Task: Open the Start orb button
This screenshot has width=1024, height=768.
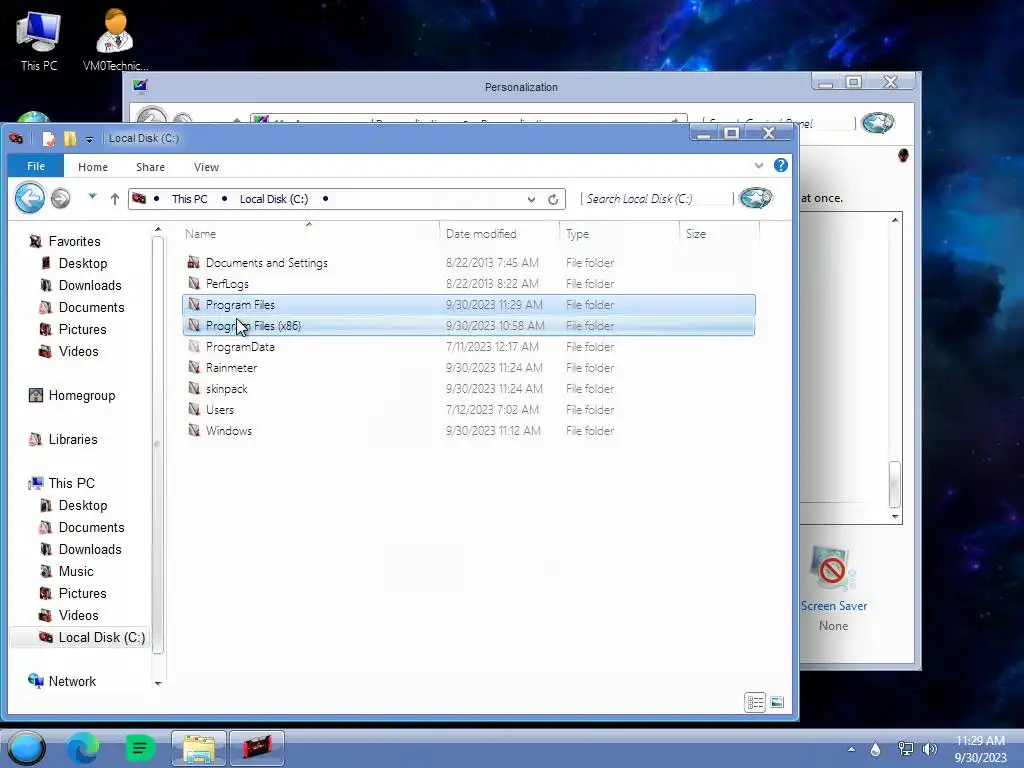Action: tap(26, 748)
